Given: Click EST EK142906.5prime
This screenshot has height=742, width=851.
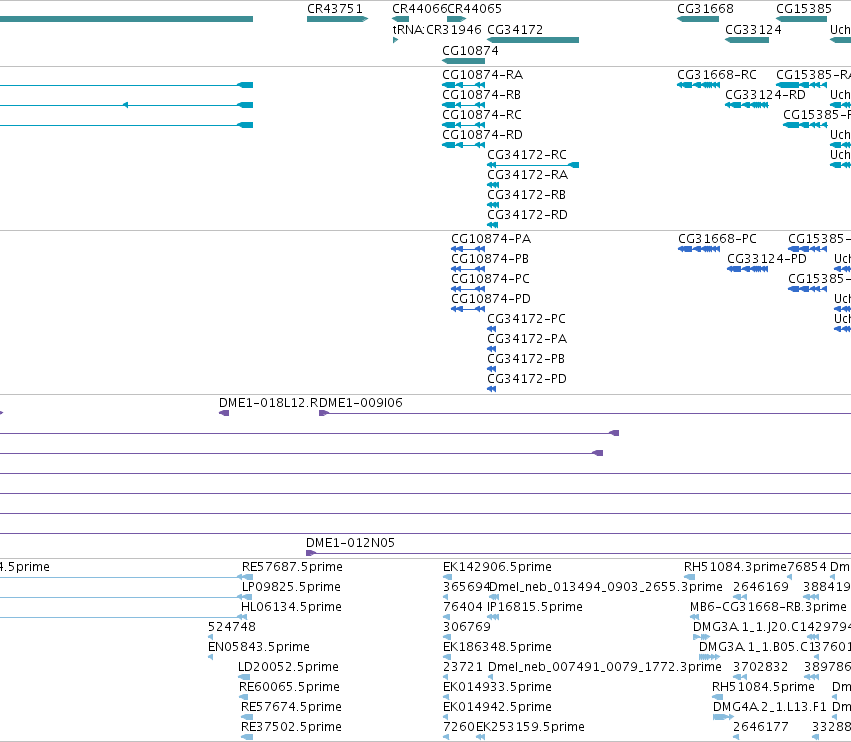Looking at the screenshot, I should coord(497,567).
